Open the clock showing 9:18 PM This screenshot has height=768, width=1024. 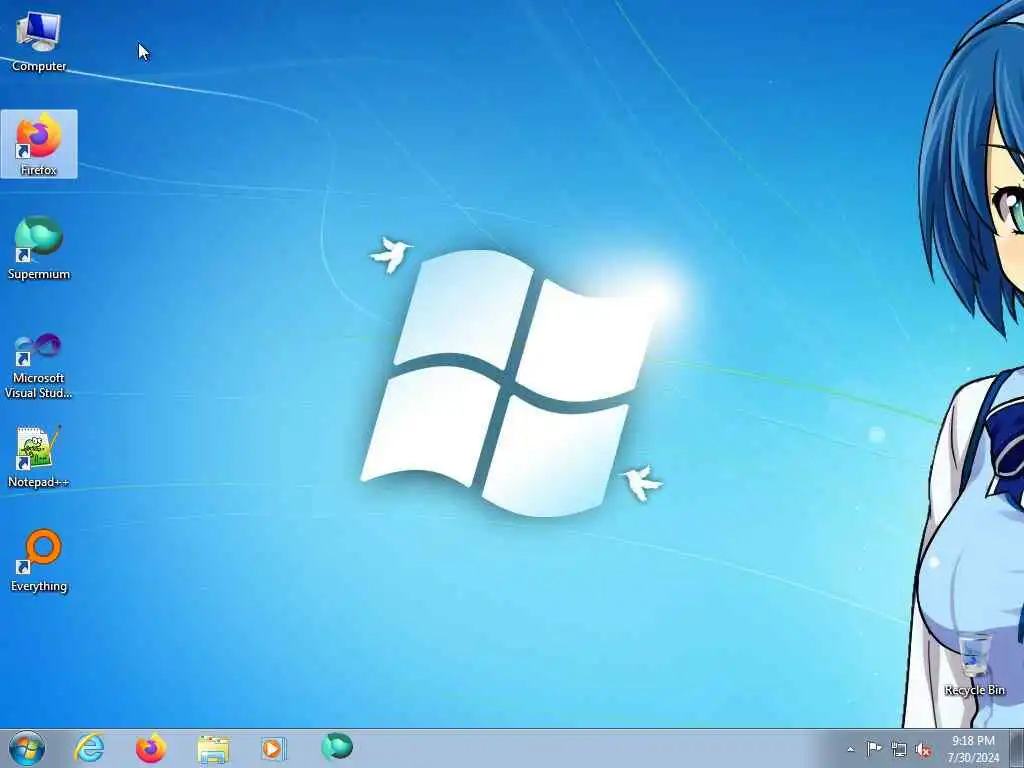973,748
